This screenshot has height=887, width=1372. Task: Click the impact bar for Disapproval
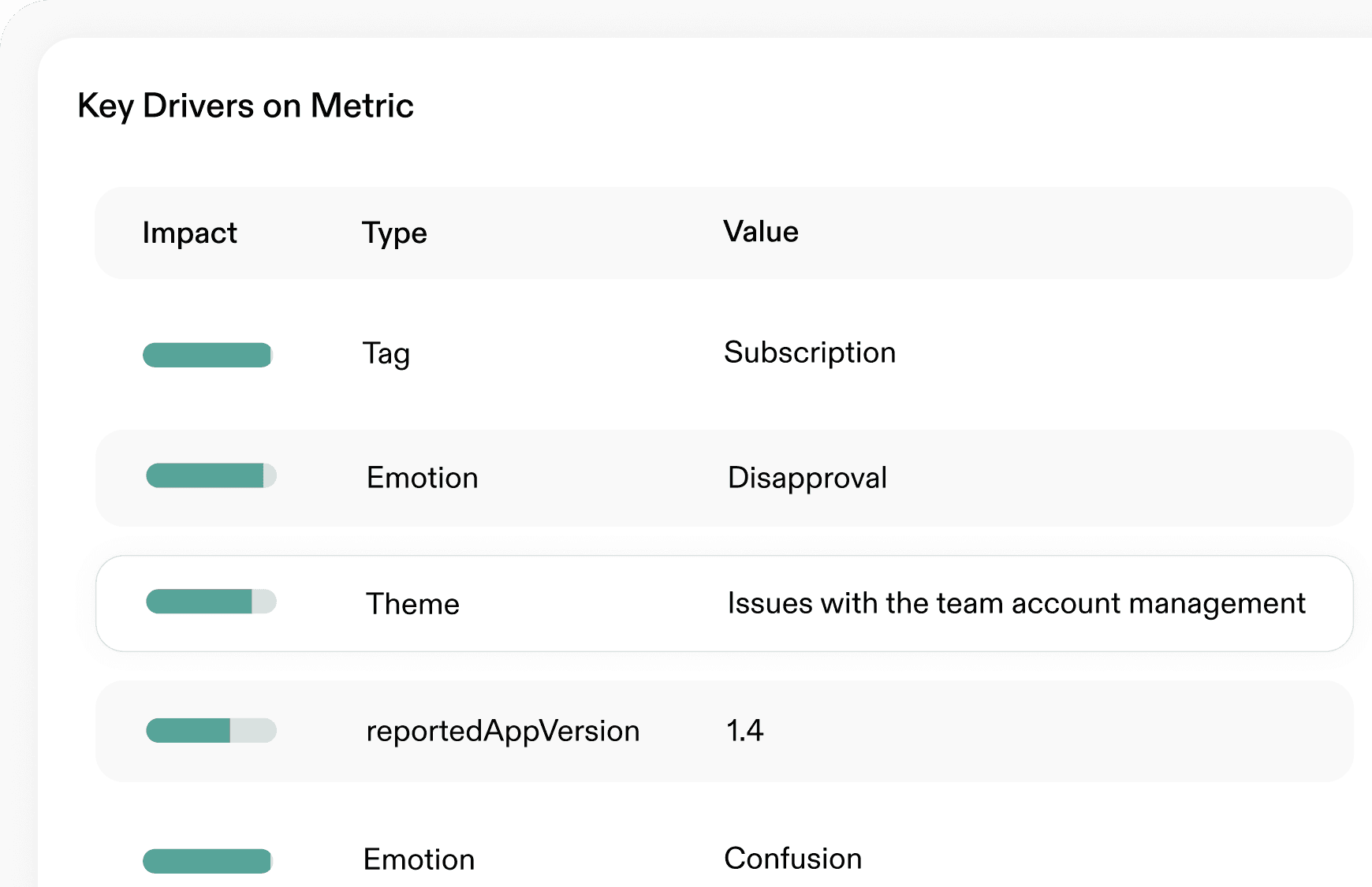[x=211, y=476]
